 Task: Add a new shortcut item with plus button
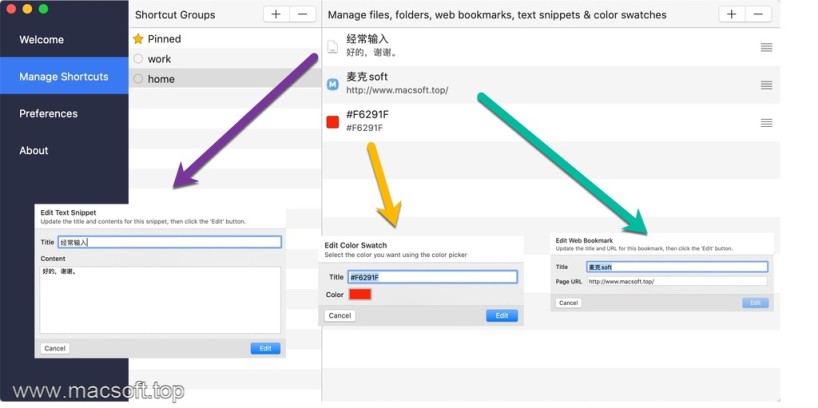tap(732, 14)
